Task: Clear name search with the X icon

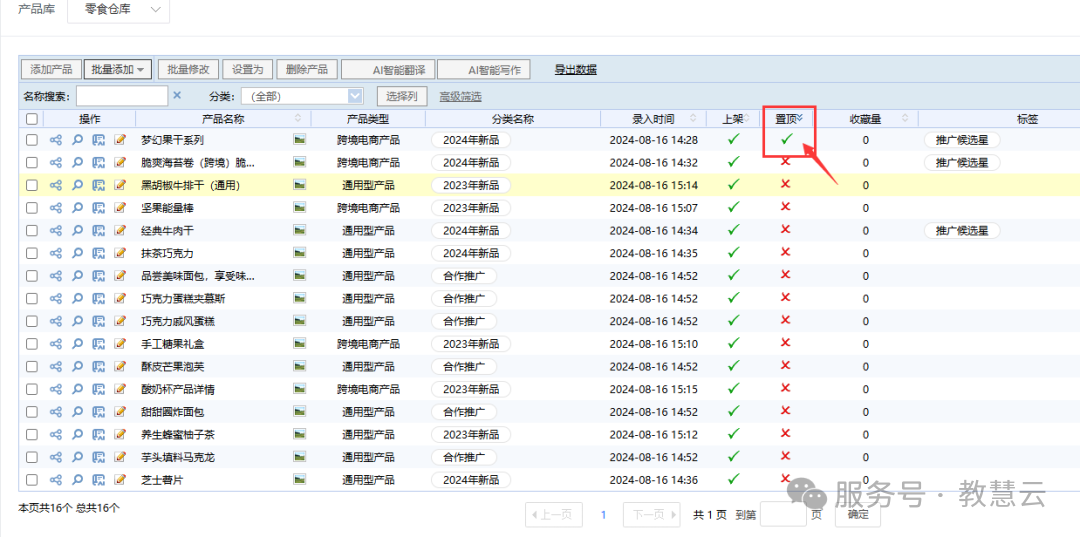Action: (177, 96)
